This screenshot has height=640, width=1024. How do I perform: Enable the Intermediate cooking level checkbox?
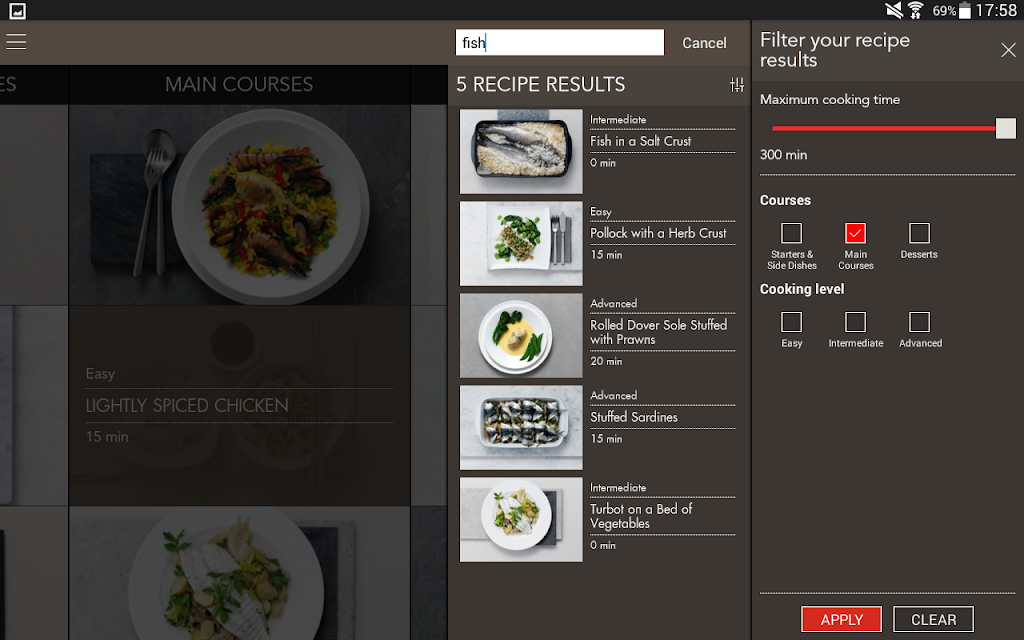pos(856,322)
